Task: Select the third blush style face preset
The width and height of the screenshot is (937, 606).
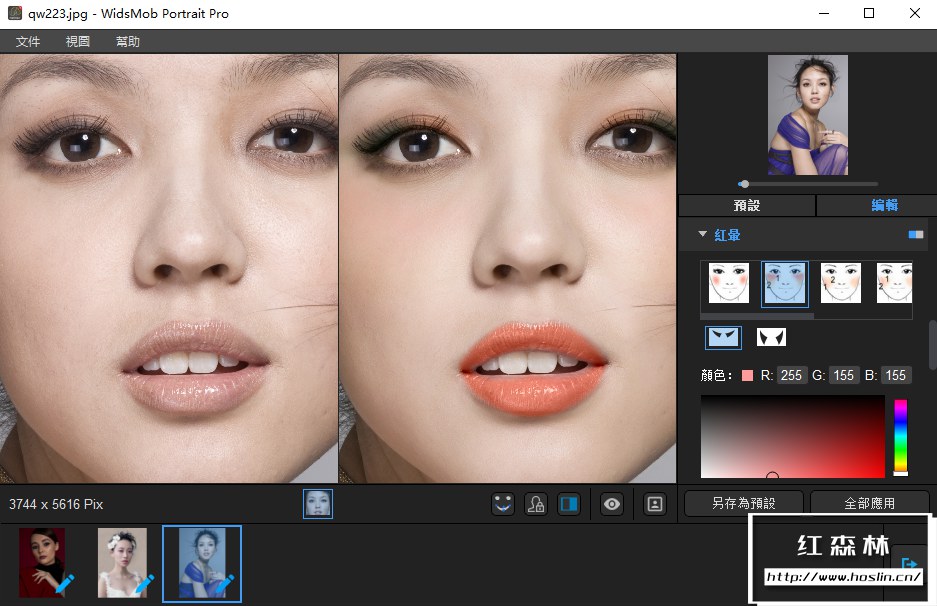Action: pos(841,283)
